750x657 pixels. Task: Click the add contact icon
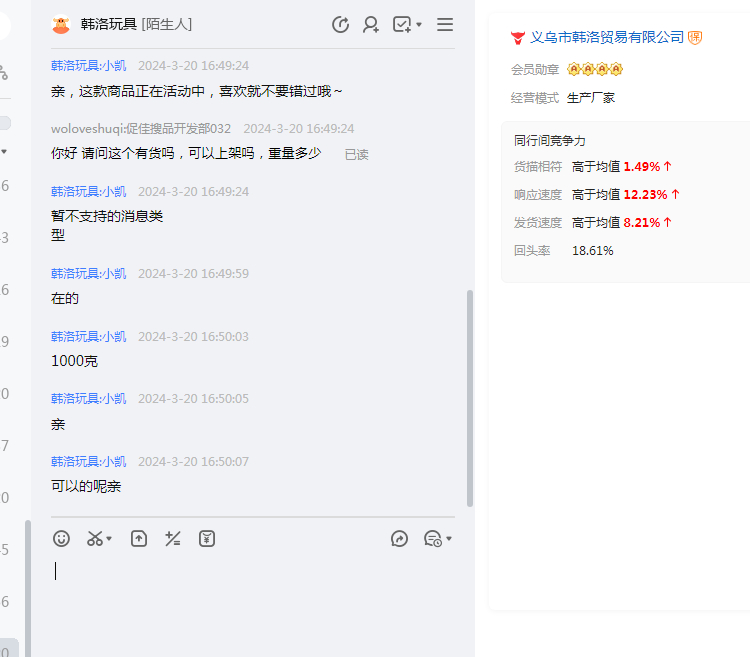click(x=371, y=24)
